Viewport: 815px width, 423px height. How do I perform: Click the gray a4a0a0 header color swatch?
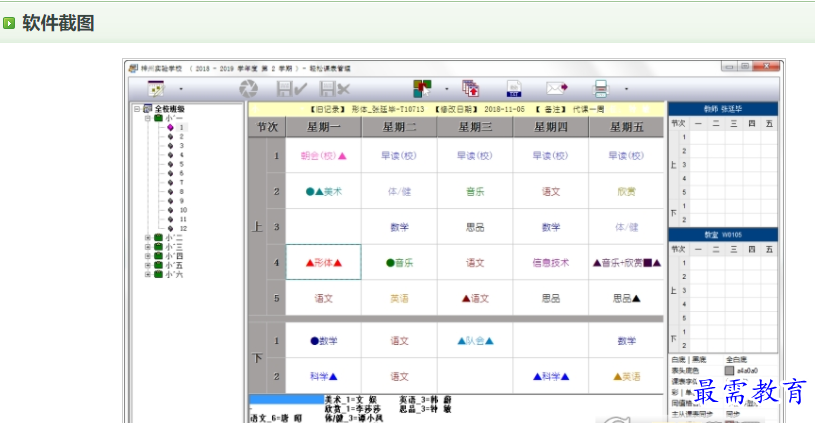[729, 370]
